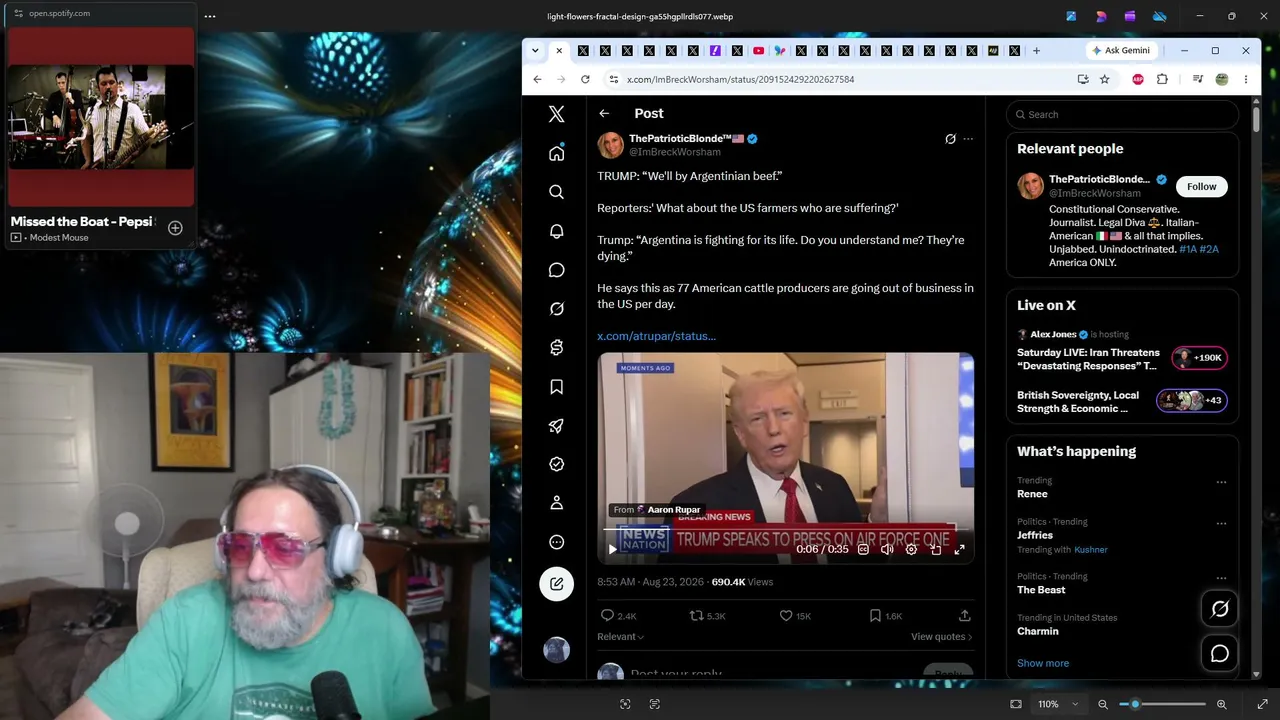Toggle video closed captions
The height and width of the screenshot is (720, 1280).
pos(863,549)
